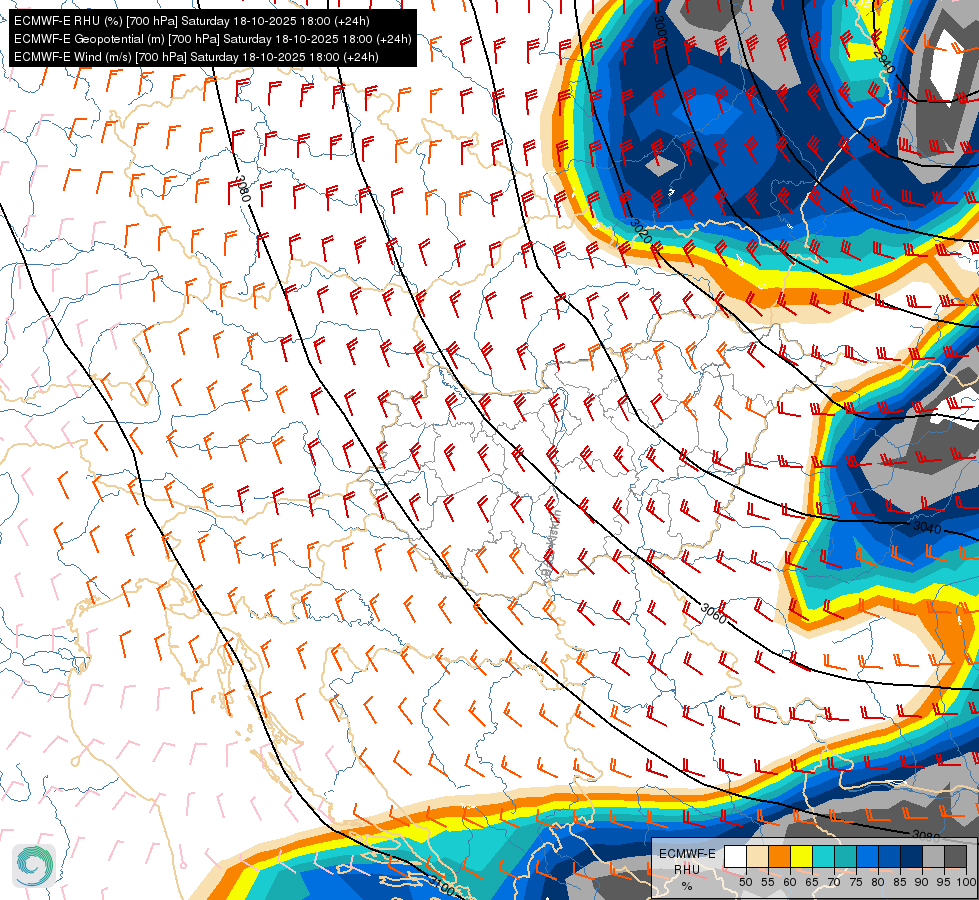Click the 3020 geopotential contour label
The height and width of the screenshot is (900, 979).
641,231
